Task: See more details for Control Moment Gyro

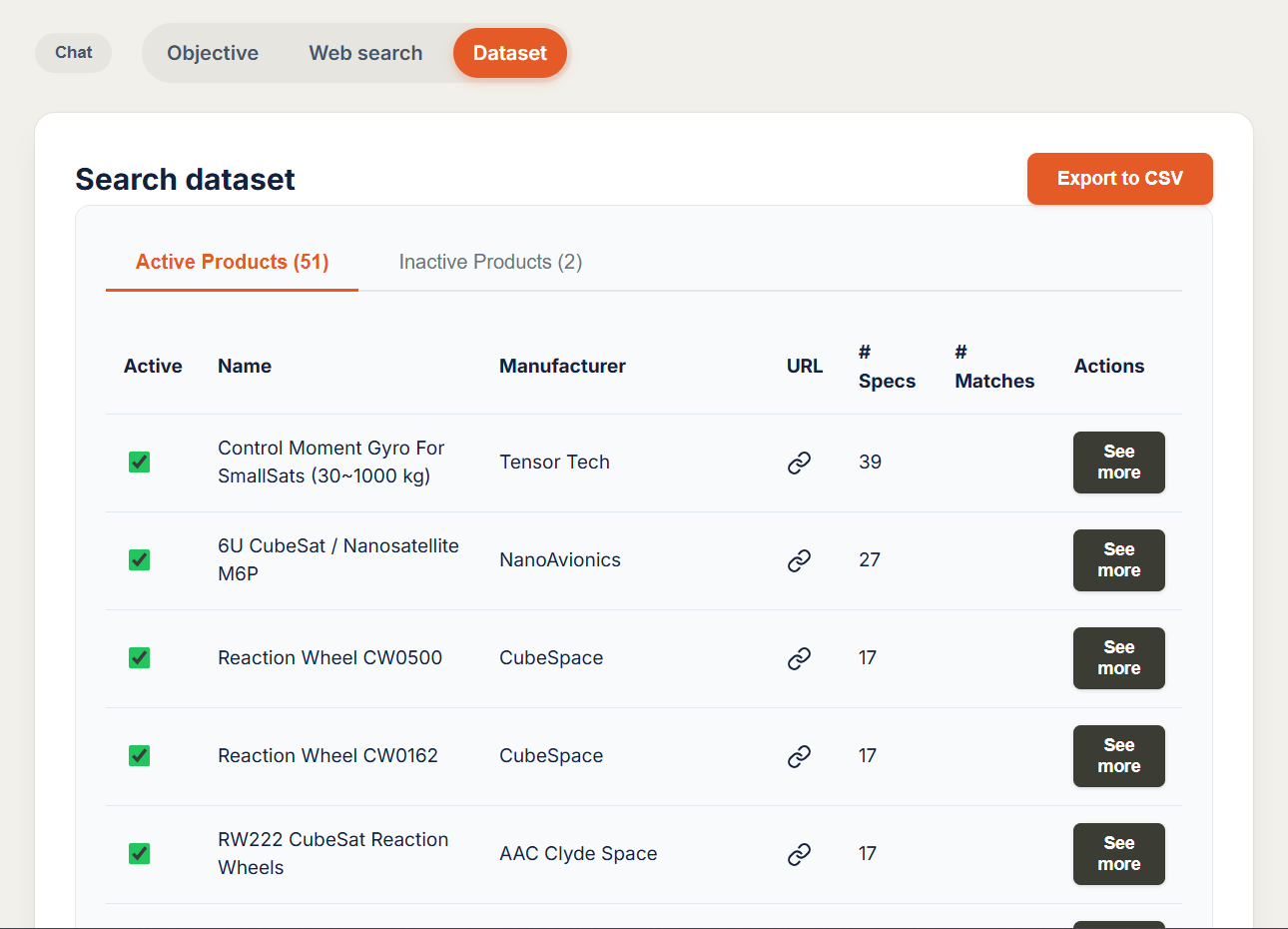Action: pyautogui.click(x=1118, y=463)
